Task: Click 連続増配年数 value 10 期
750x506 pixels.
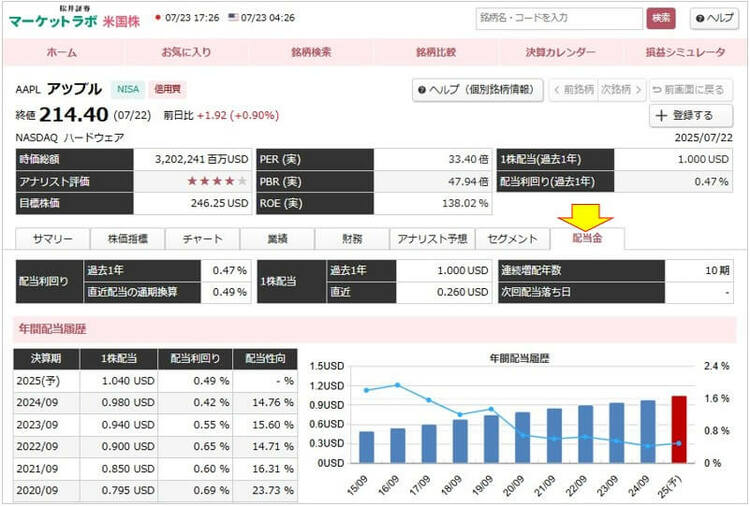Action: pyautogui.click(x=717, y=270)
